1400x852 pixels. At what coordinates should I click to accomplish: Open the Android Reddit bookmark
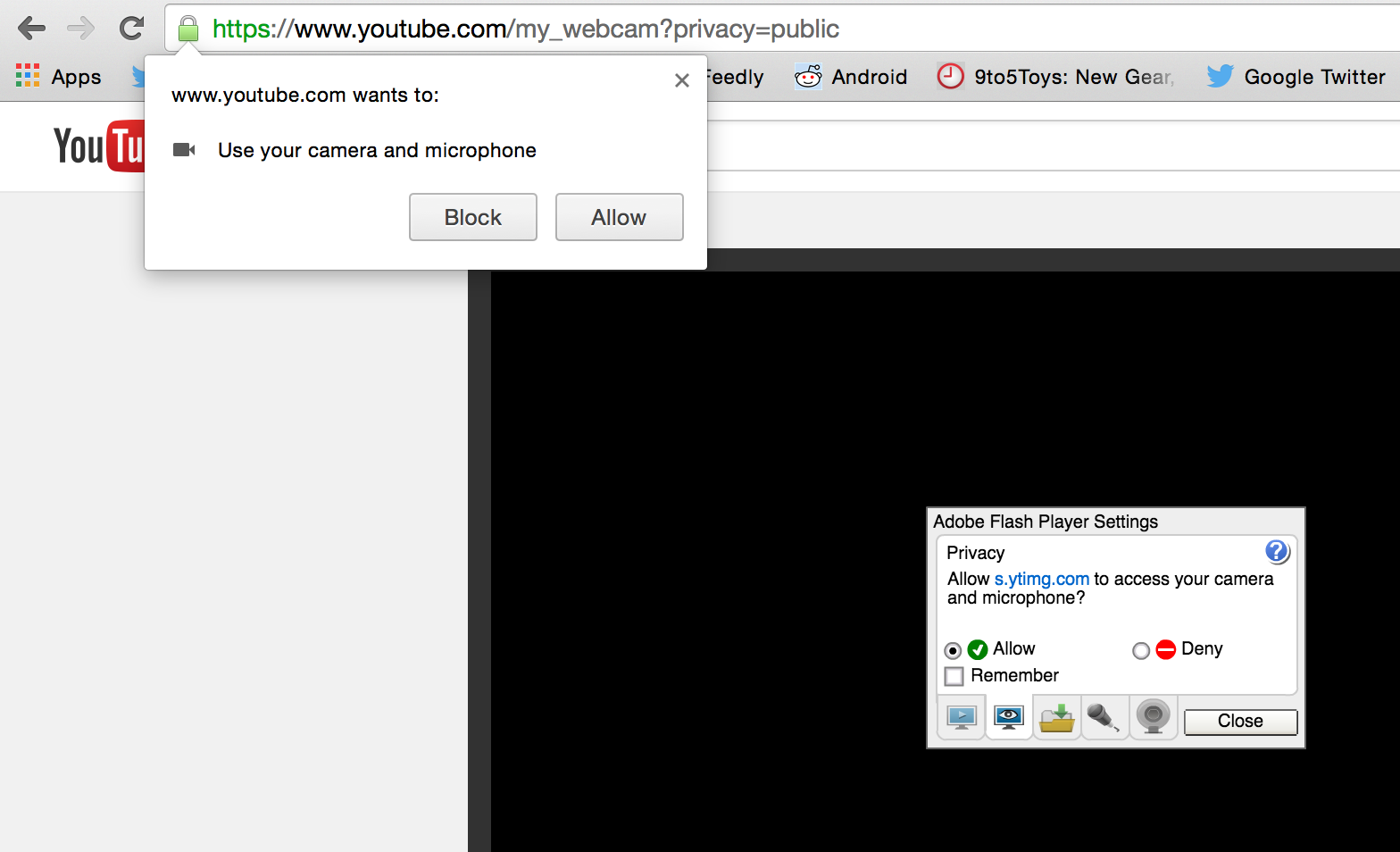click(851, 77)
